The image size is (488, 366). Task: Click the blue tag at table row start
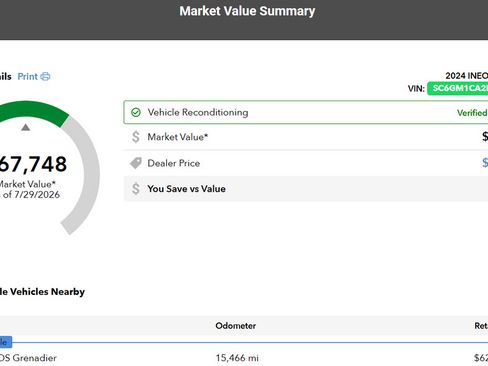[x=6, y=342]
